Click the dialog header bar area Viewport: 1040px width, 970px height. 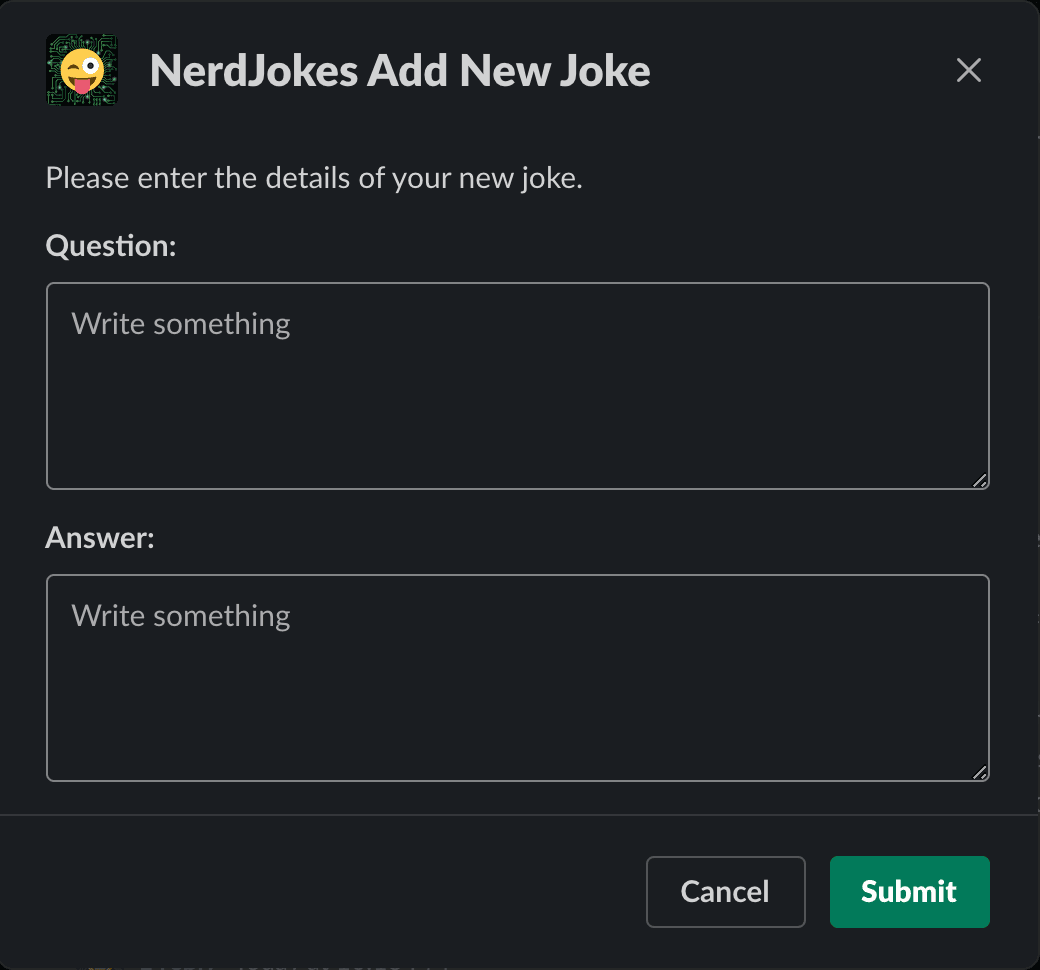point(520,70)
